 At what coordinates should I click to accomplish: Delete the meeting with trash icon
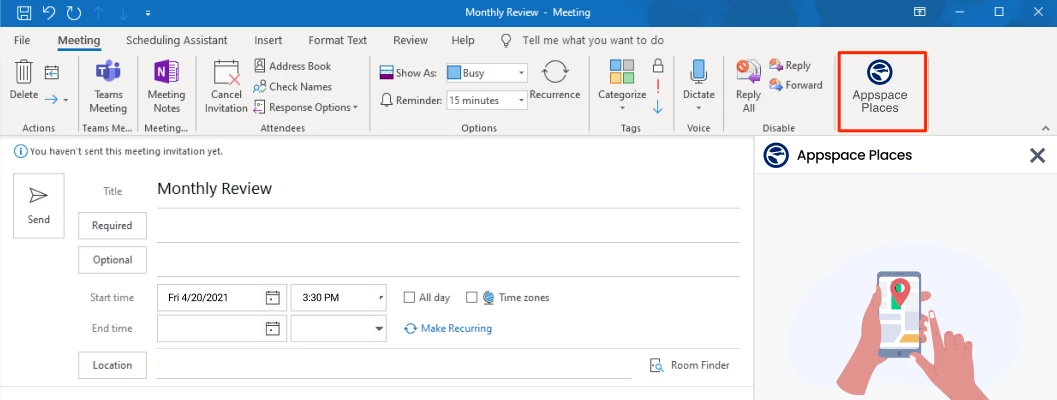coord(24,80)
